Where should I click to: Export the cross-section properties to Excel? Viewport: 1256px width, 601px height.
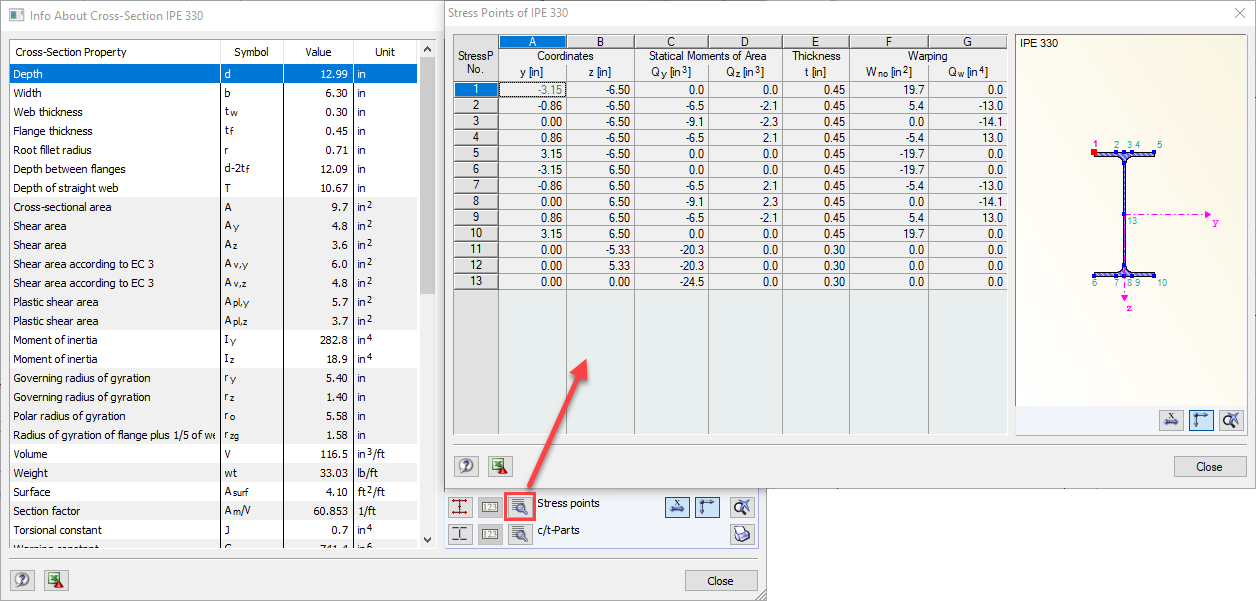click(55, 580)
